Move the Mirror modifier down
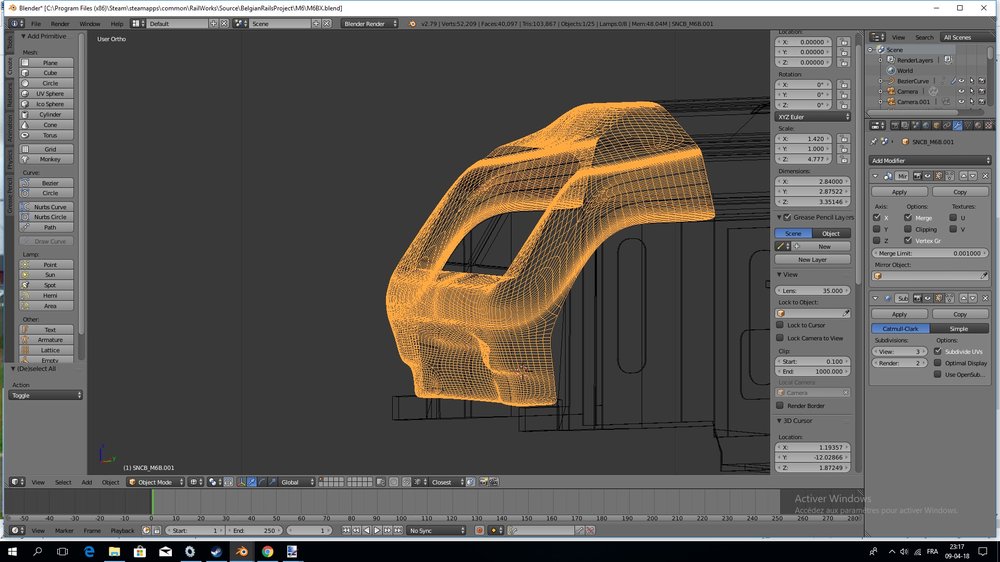Viewport: 1000px width, 562px height. tap(973, 175)
